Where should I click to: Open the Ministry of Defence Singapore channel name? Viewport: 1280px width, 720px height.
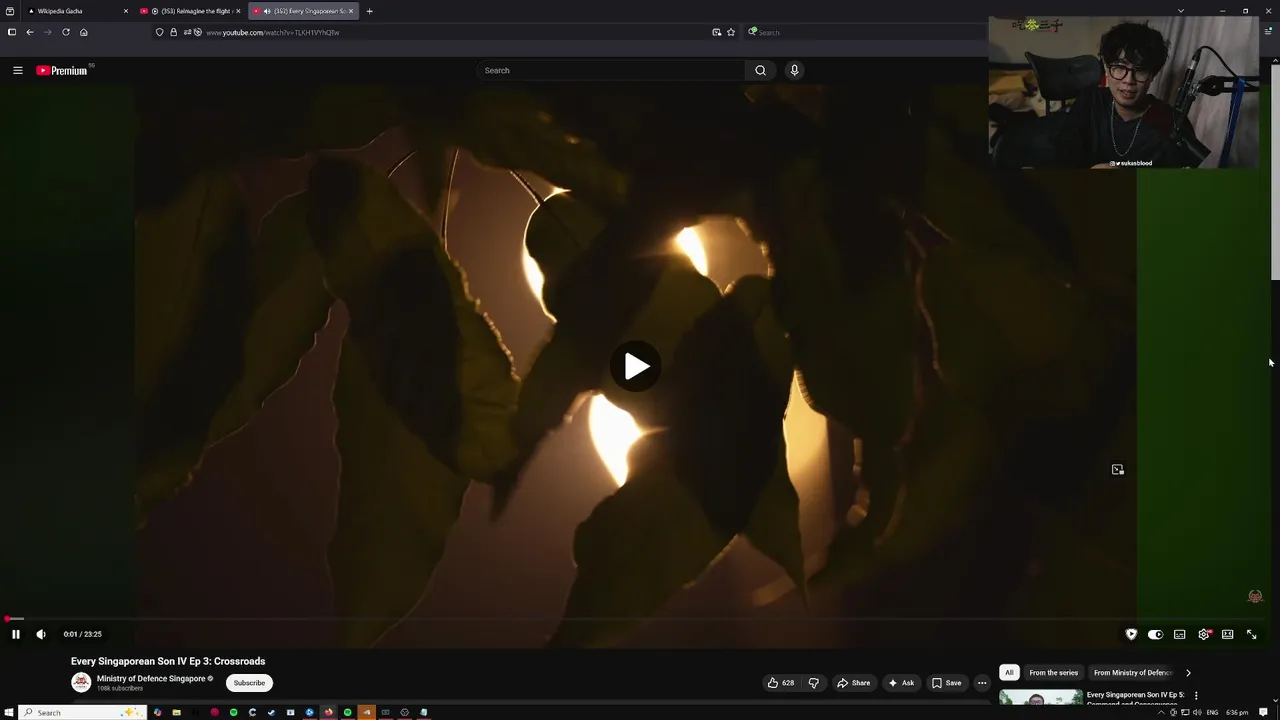pyautogui.click(x=151, y=679)
